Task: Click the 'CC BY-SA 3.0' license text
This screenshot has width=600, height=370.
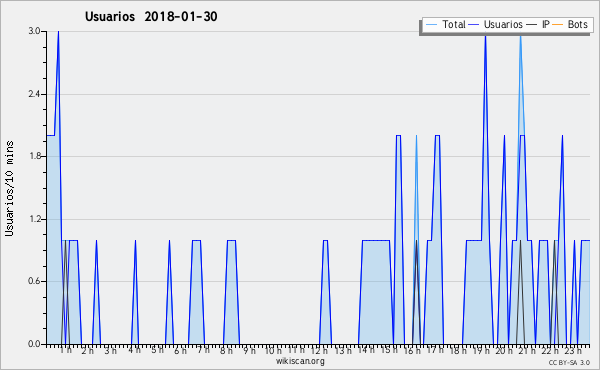Action: [569, 362]
